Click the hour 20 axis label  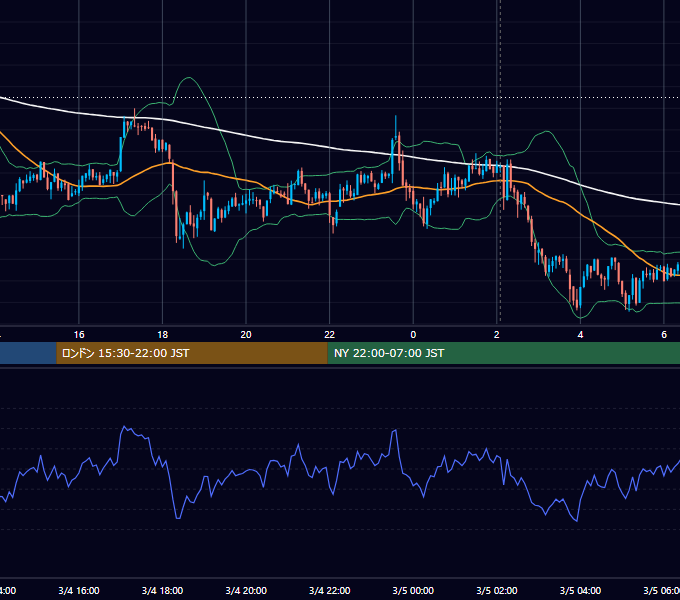[246, 335]
